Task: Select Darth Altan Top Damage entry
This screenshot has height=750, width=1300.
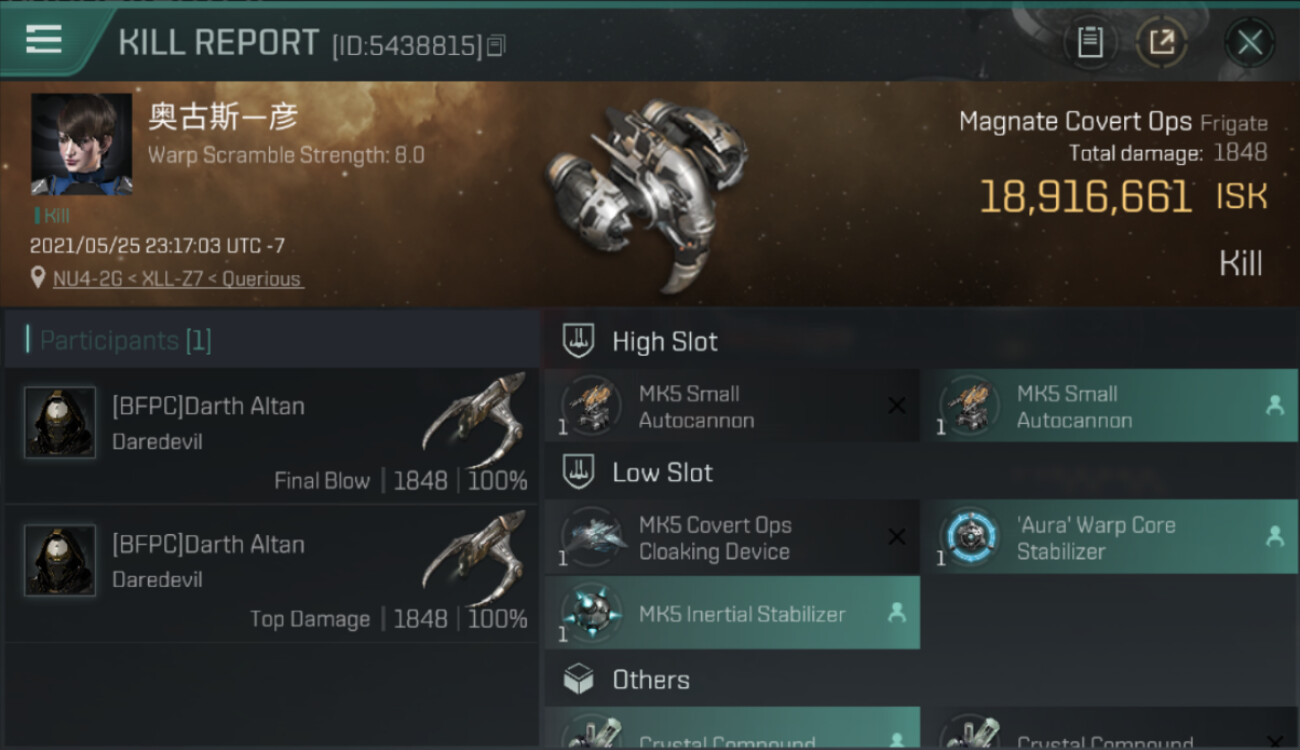Action: (272, 574)
